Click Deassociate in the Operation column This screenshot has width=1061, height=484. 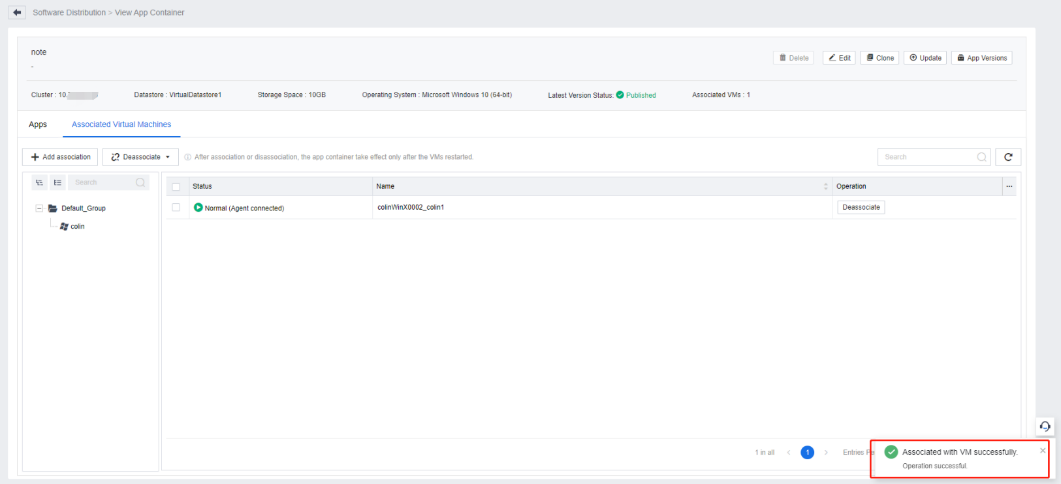point(860,207)
